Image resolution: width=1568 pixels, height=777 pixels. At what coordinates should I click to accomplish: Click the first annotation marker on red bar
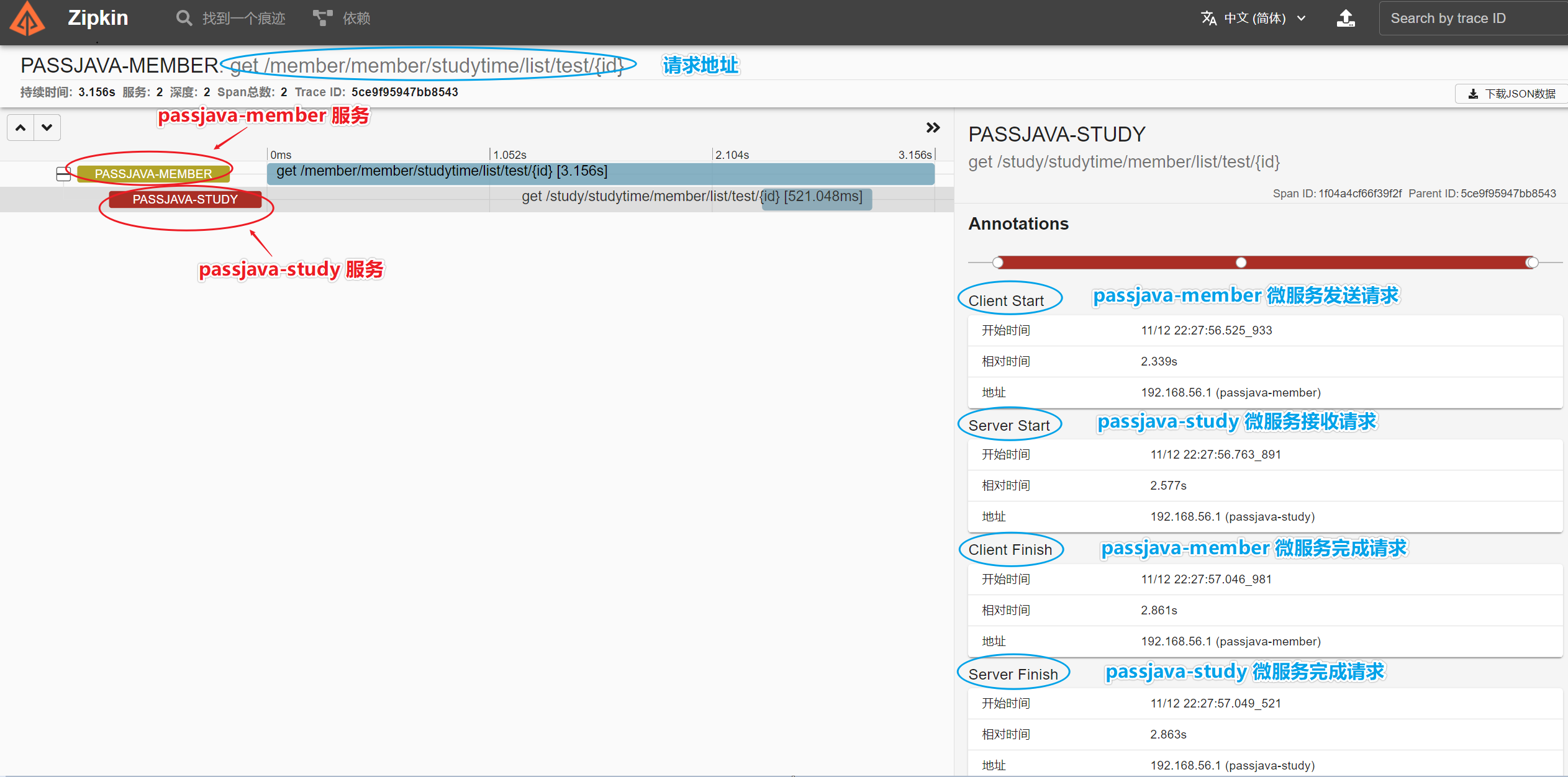click(998, 263)
